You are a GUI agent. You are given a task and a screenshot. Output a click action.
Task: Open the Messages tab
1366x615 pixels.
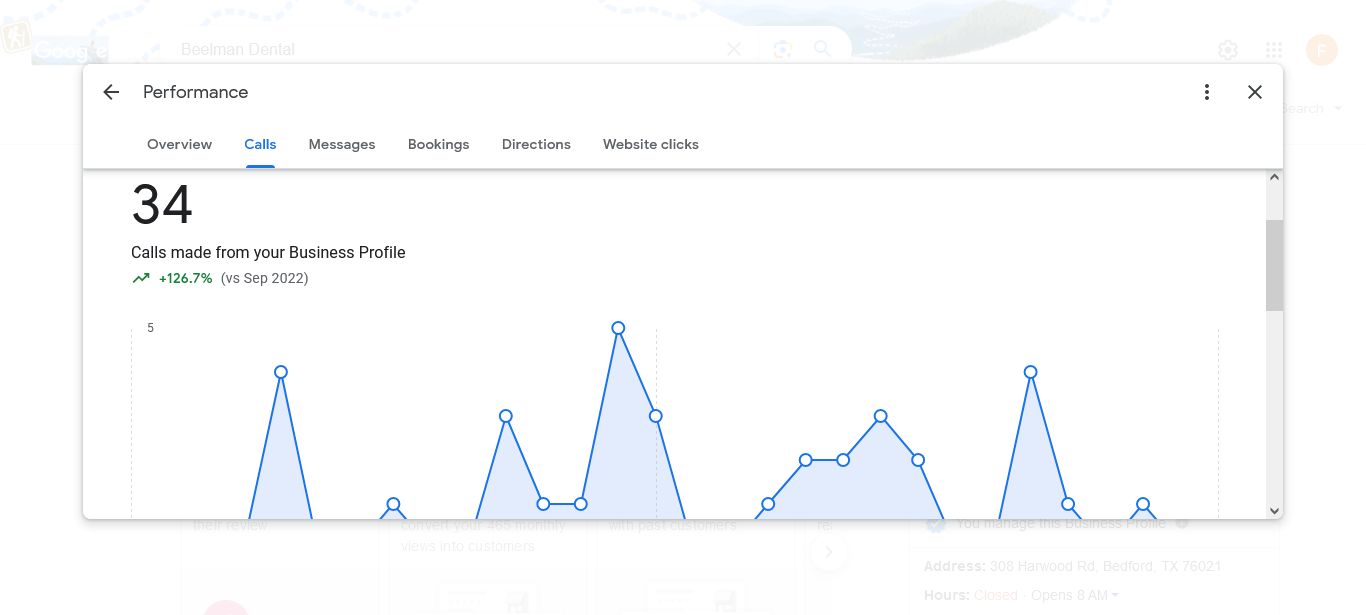click(342, 144)
